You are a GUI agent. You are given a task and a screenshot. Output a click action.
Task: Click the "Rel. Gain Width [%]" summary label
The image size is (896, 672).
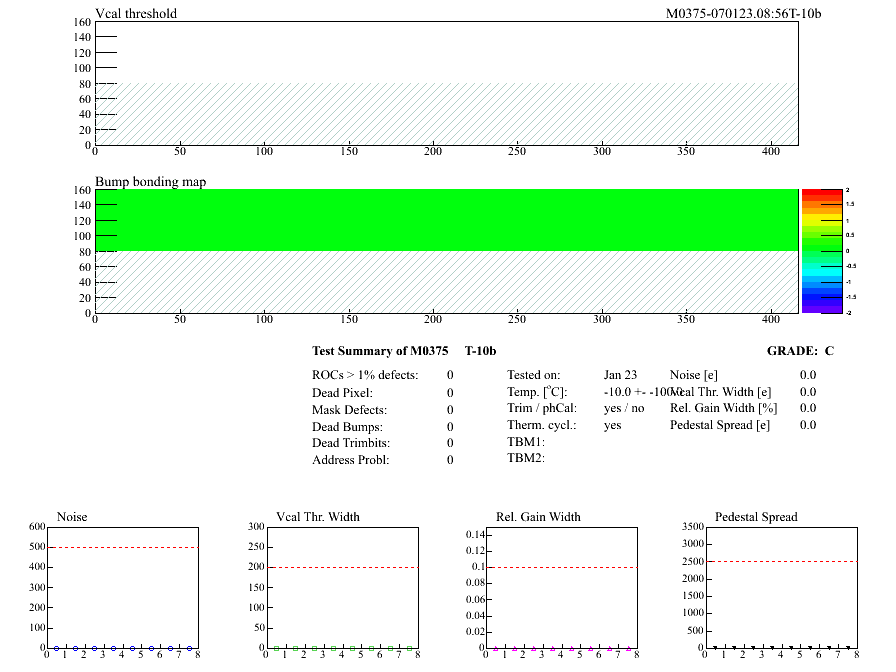[x=723, y=408]
